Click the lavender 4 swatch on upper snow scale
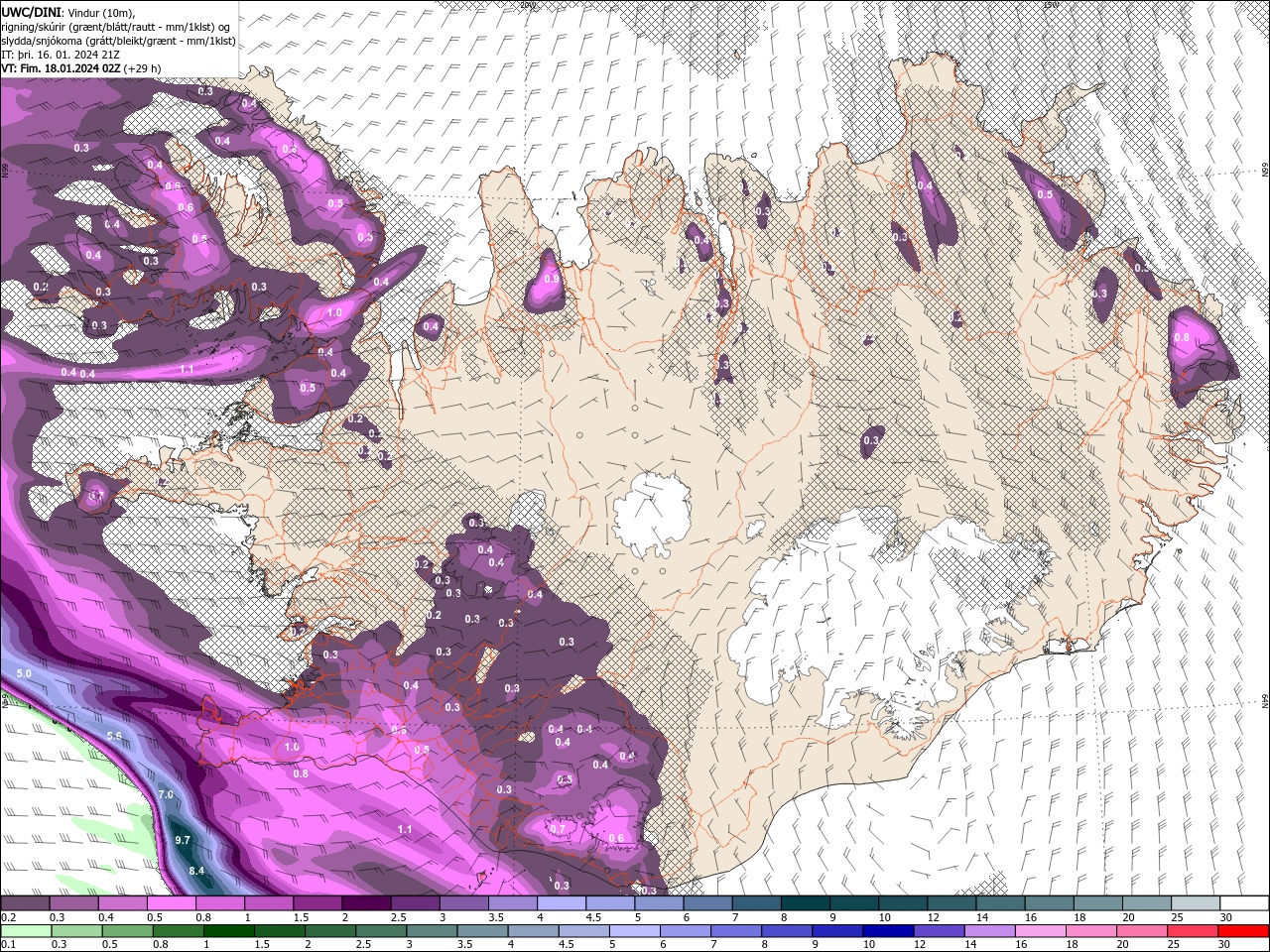The height and width of the screenshot is (952, 1270). (562, 903)
